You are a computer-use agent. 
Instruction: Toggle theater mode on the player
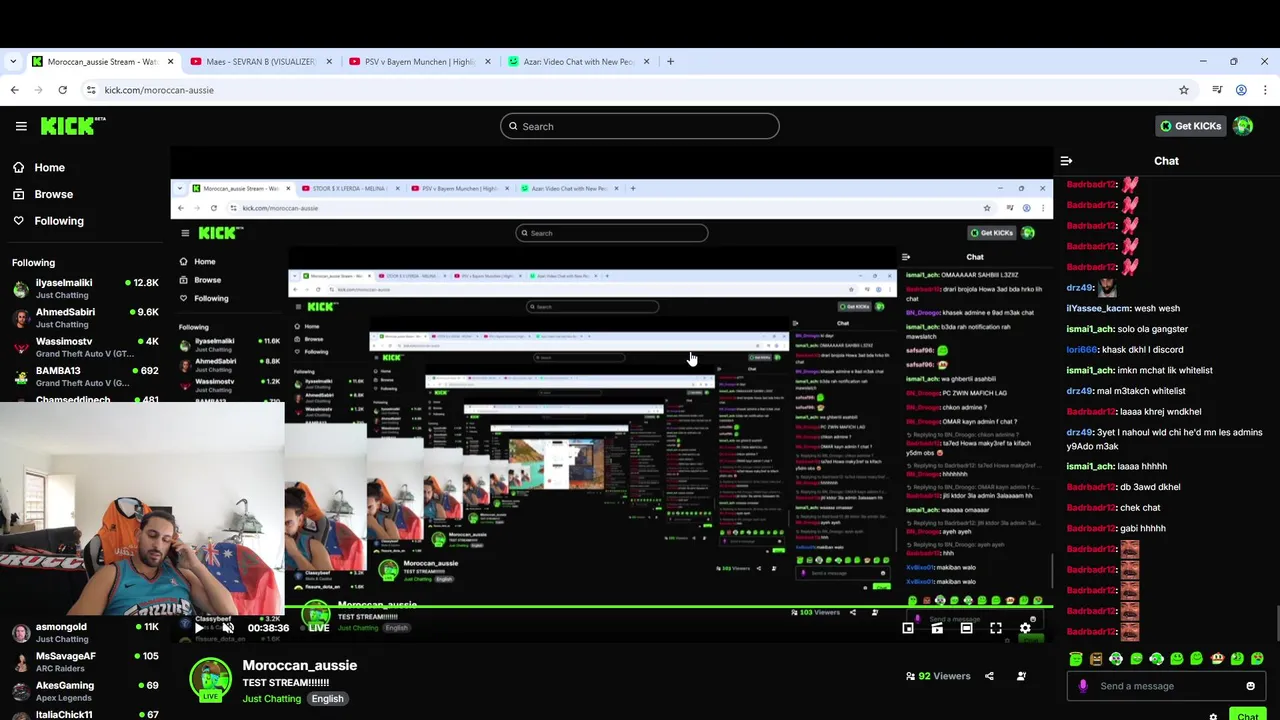tap(966, 628)
